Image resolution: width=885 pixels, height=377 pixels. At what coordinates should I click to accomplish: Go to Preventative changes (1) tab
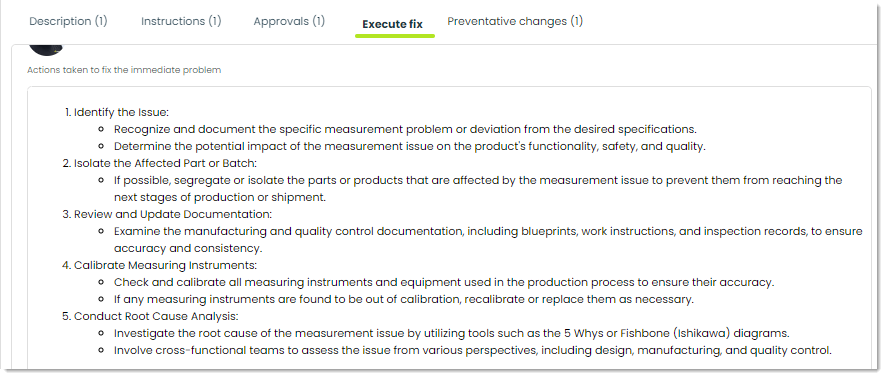[515, 21]
